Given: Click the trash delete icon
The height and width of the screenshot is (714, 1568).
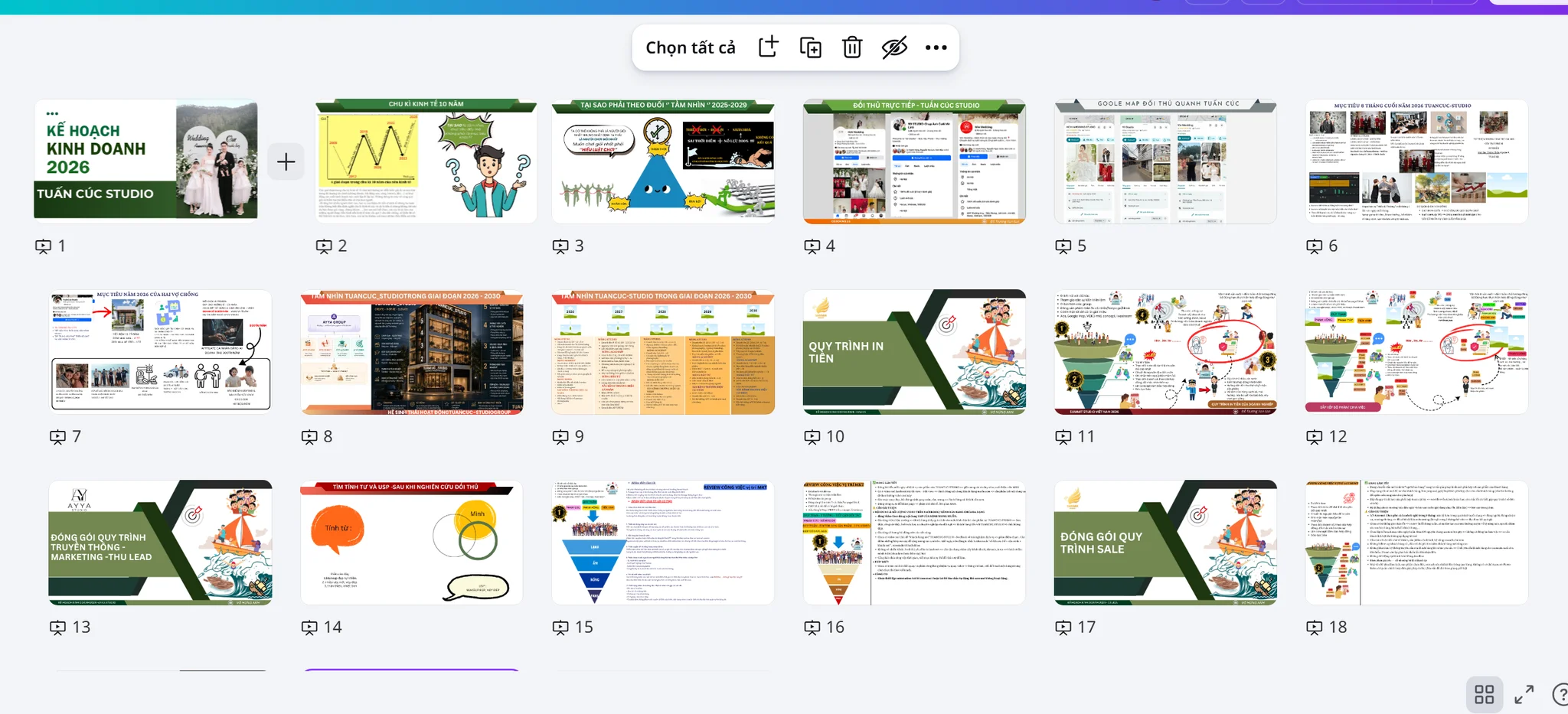Looking at the screenshot, I should tap(852, 47).
